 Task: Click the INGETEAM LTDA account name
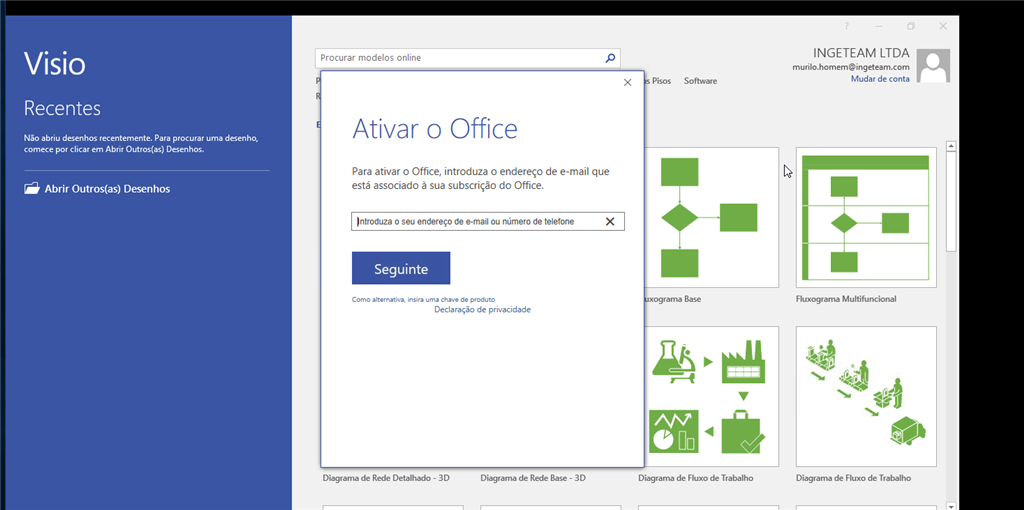(861, 53)
